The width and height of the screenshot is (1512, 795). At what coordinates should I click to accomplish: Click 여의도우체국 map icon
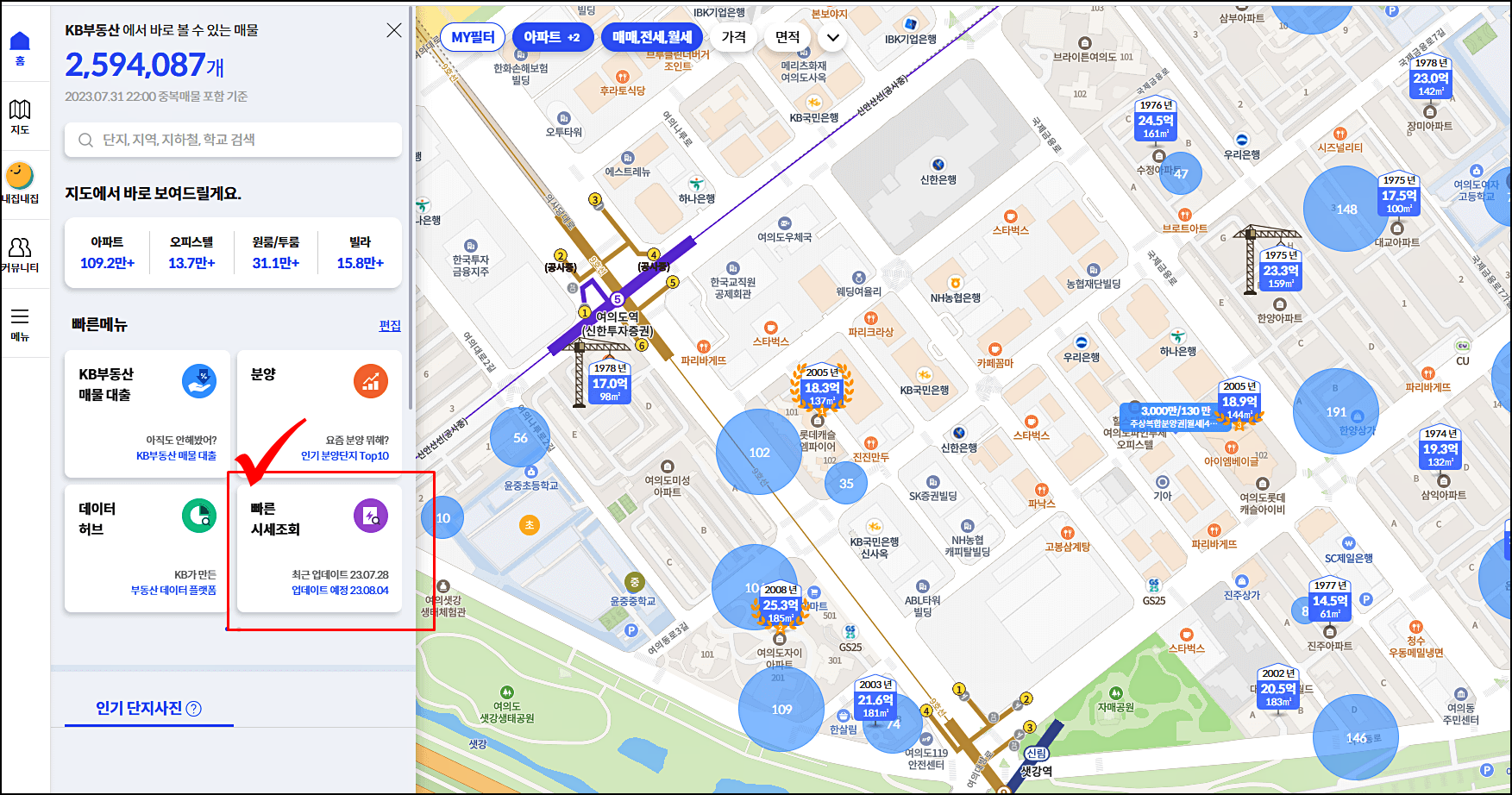point(784,223)
